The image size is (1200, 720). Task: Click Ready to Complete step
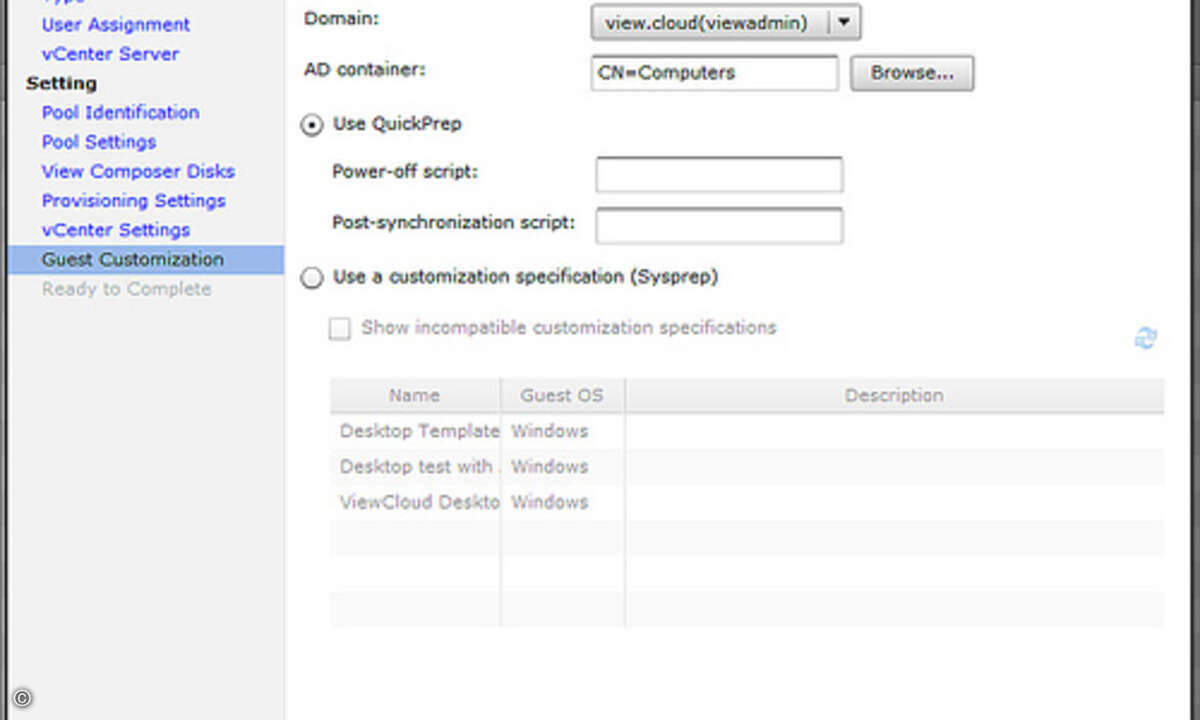point(127,289)
